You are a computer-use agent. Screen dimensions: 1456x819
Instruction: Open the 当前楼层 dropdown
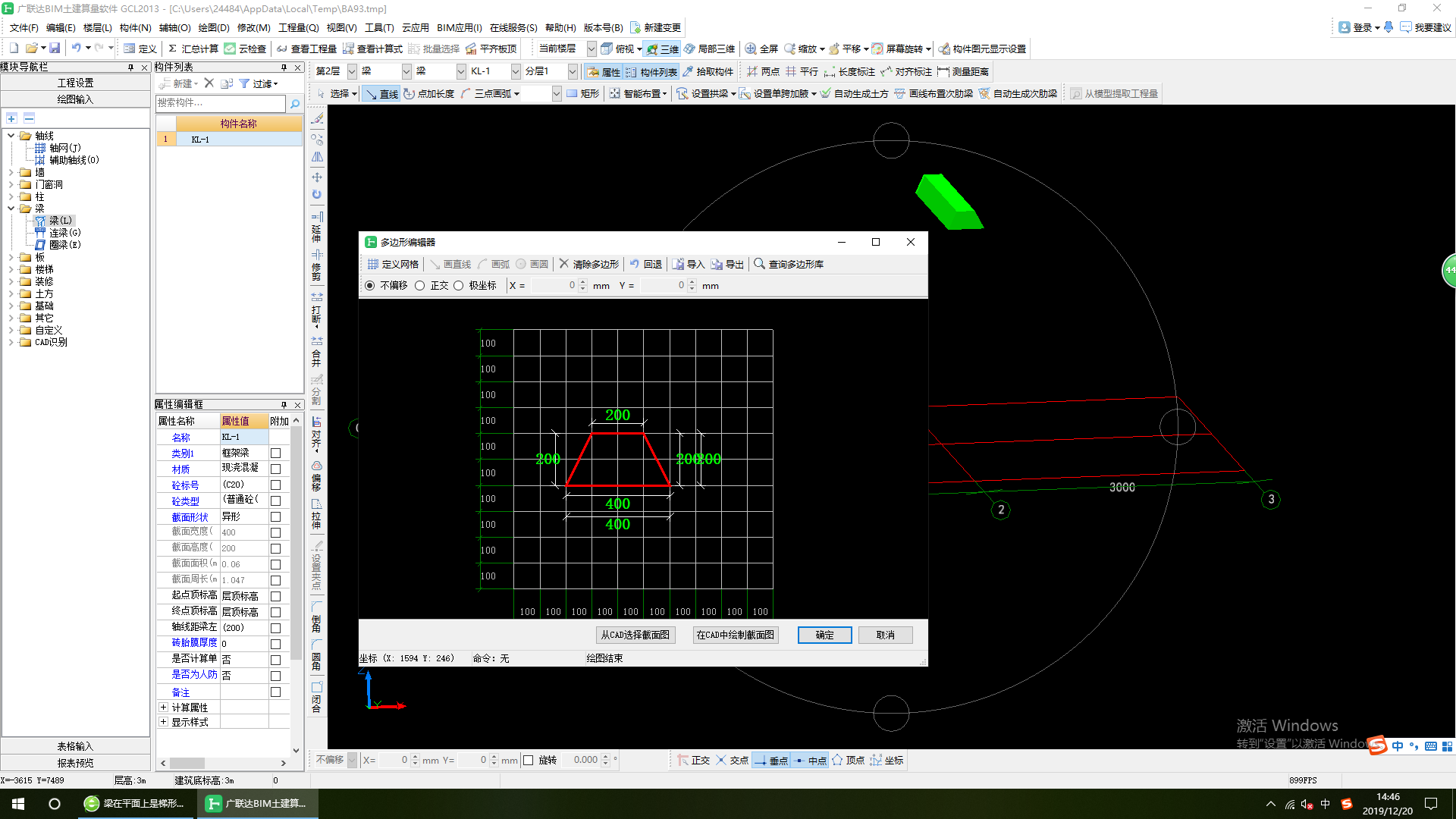click(591, 49)
